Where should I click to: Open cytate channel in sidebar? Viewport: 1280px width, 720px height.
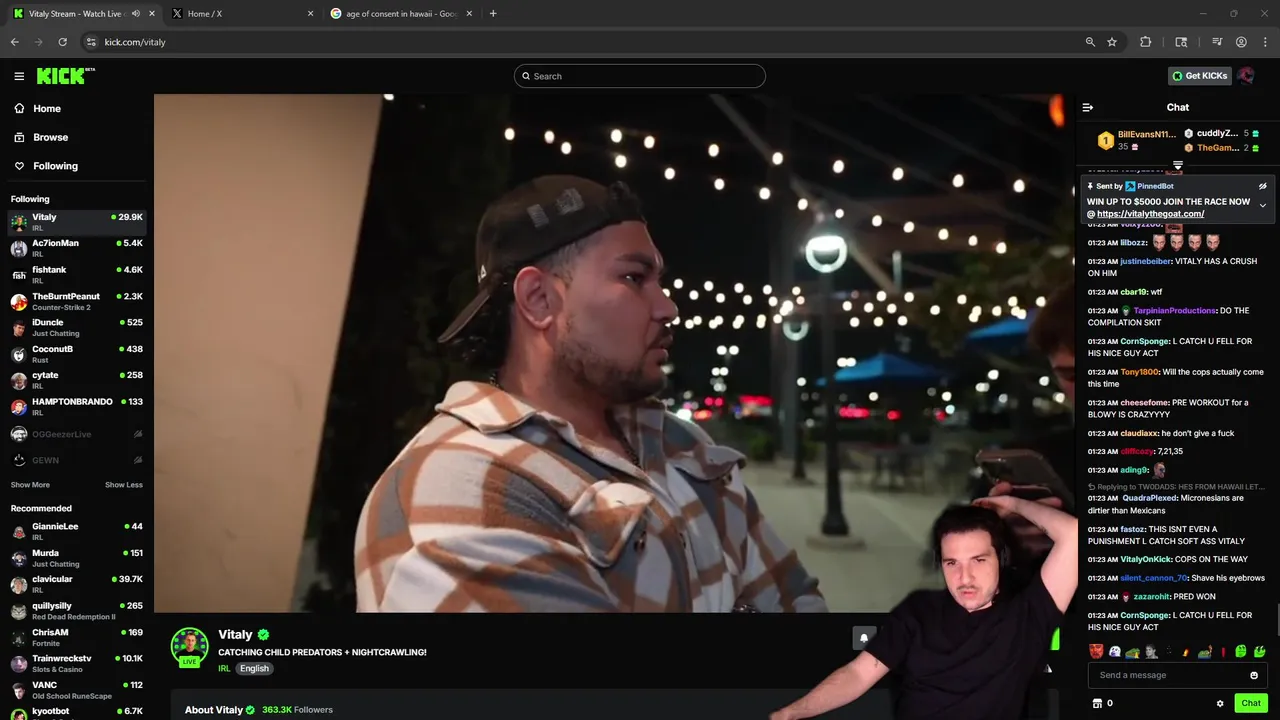[x=78, y=380]
